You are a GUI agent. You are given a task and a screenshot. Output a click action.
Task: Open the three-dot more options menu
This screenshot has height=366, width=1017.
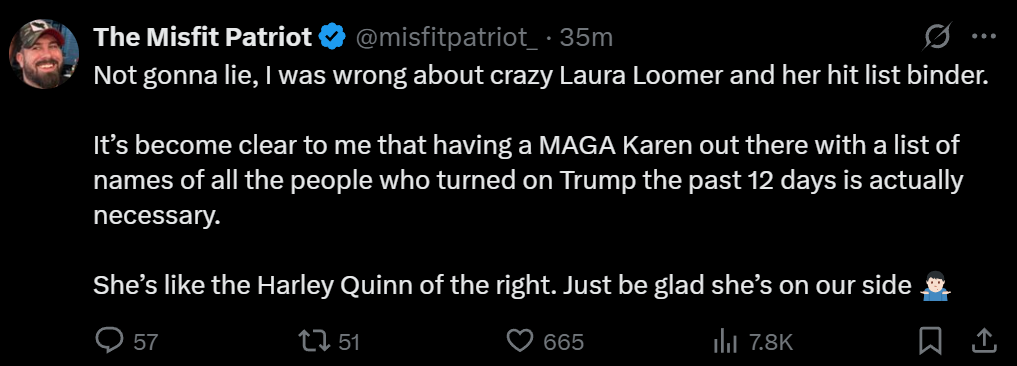point(983,38)
